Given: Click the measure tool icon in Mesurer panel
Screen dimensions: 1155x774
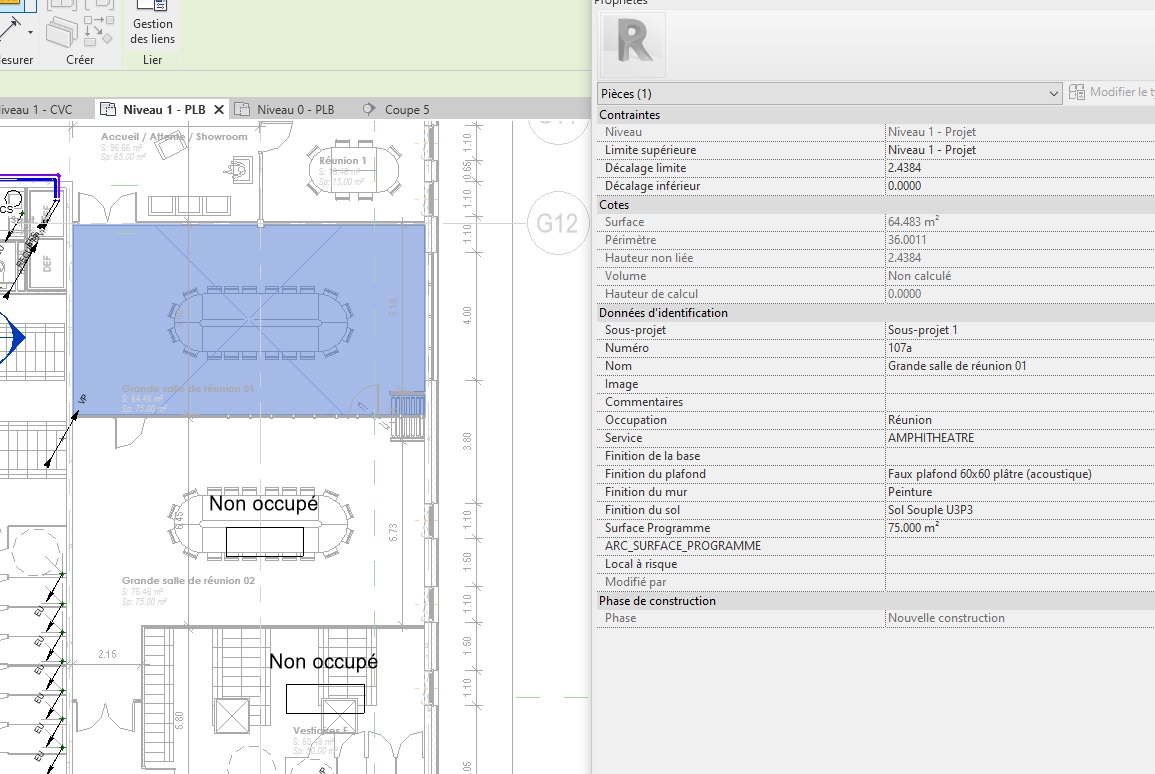Looking at the screenshot, I should (9, 30).
